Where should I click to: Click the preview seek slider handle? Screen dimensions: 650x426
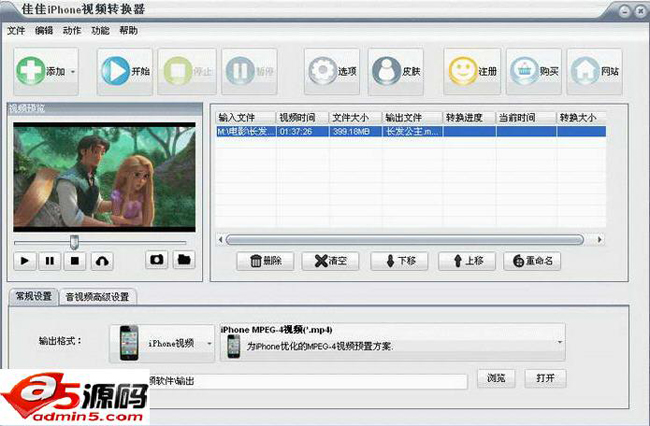[74, 242]
